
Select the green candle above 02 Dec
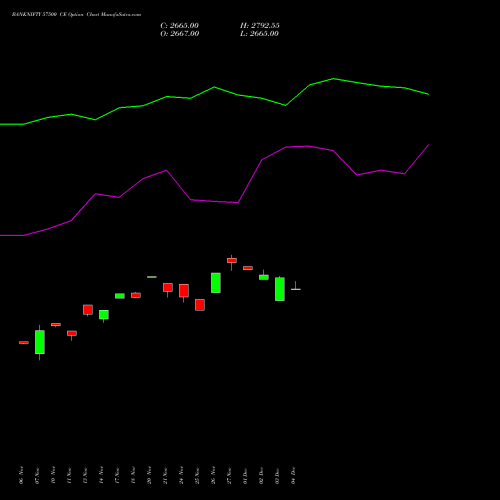264,277
